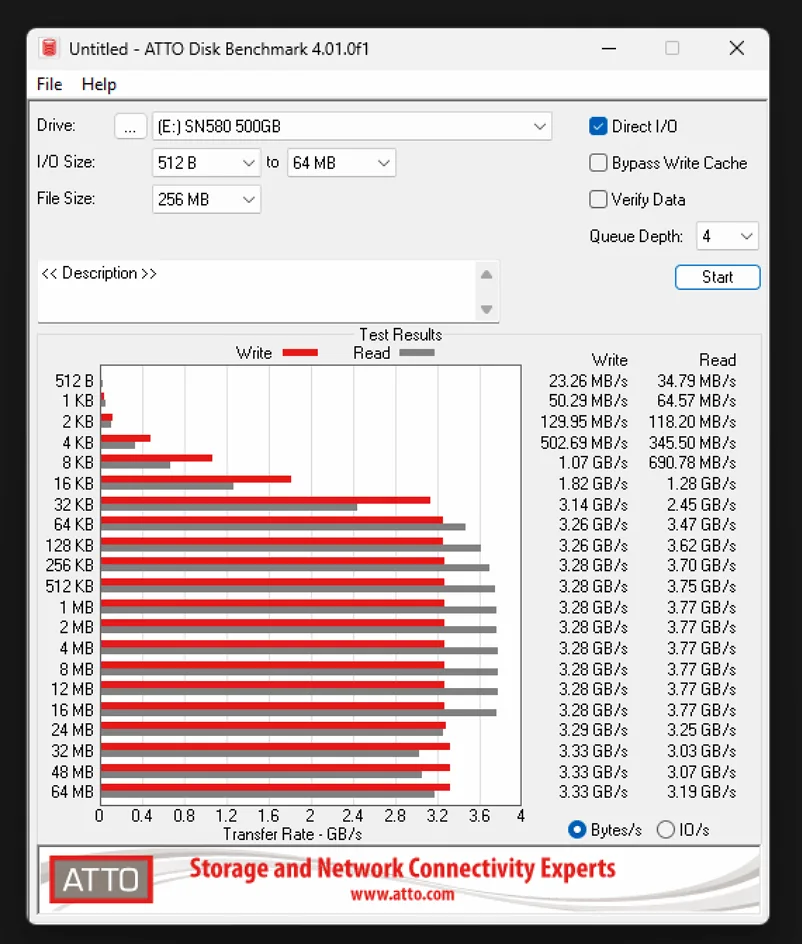Click the 129.95 MB/s write result

pos(583,422)
